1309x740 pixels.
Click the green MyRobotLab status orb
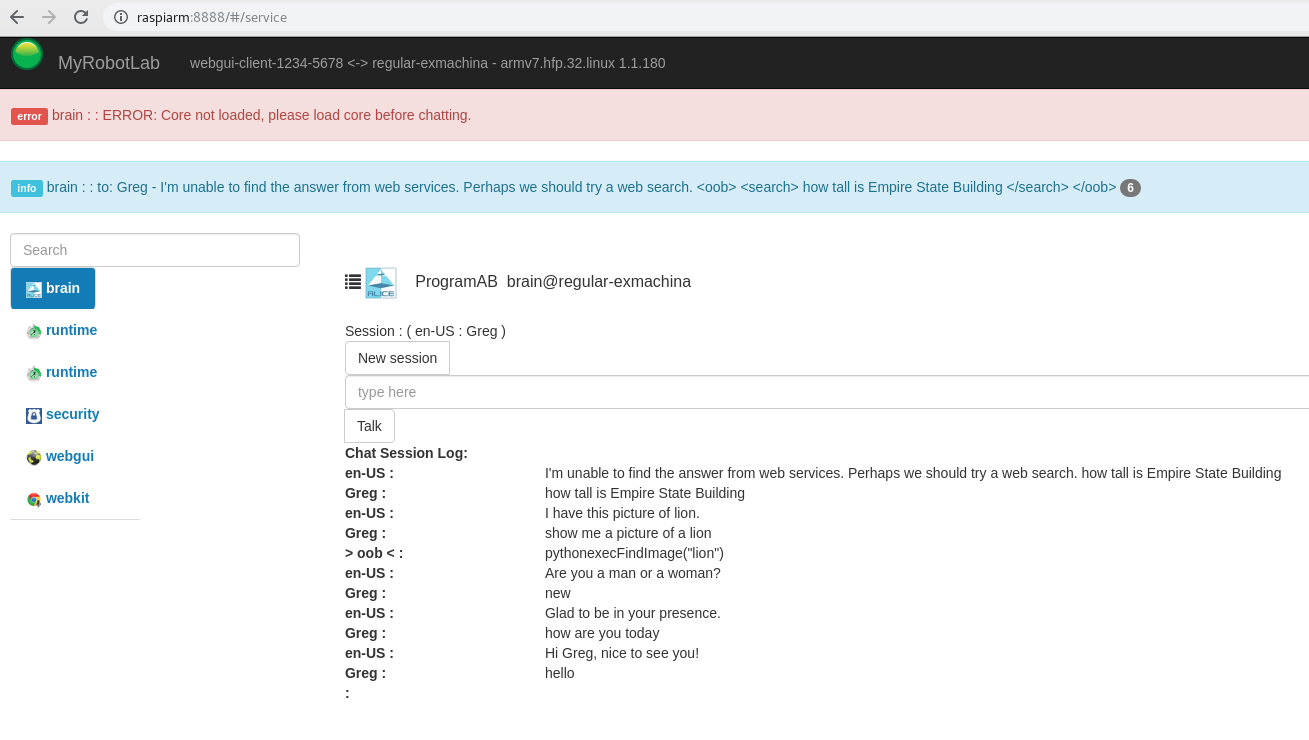click(x=27, y=54)
